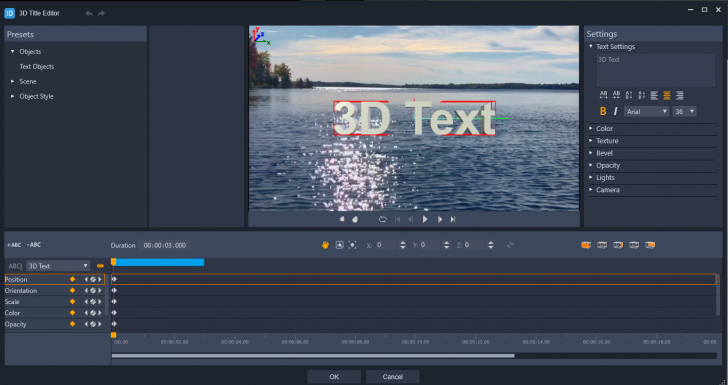Click the resize tool icon beside the hand

pyautogui.click(x=339, y=245)
